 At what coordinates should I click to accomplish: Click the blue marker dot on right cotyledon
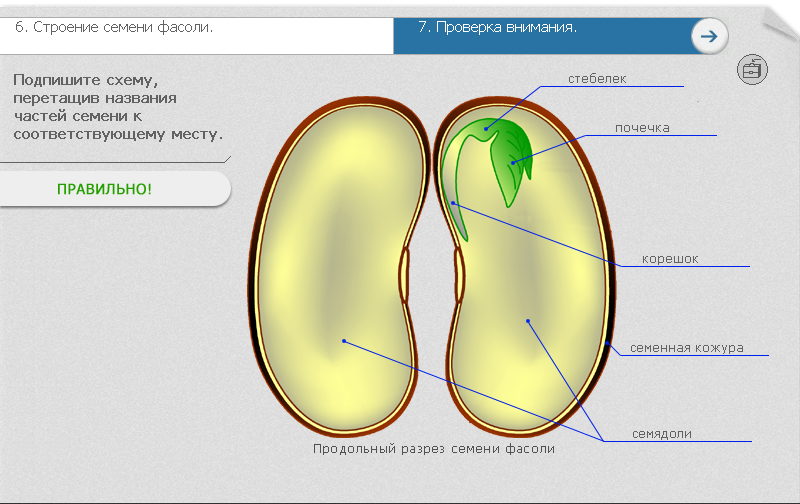[528, 321]
